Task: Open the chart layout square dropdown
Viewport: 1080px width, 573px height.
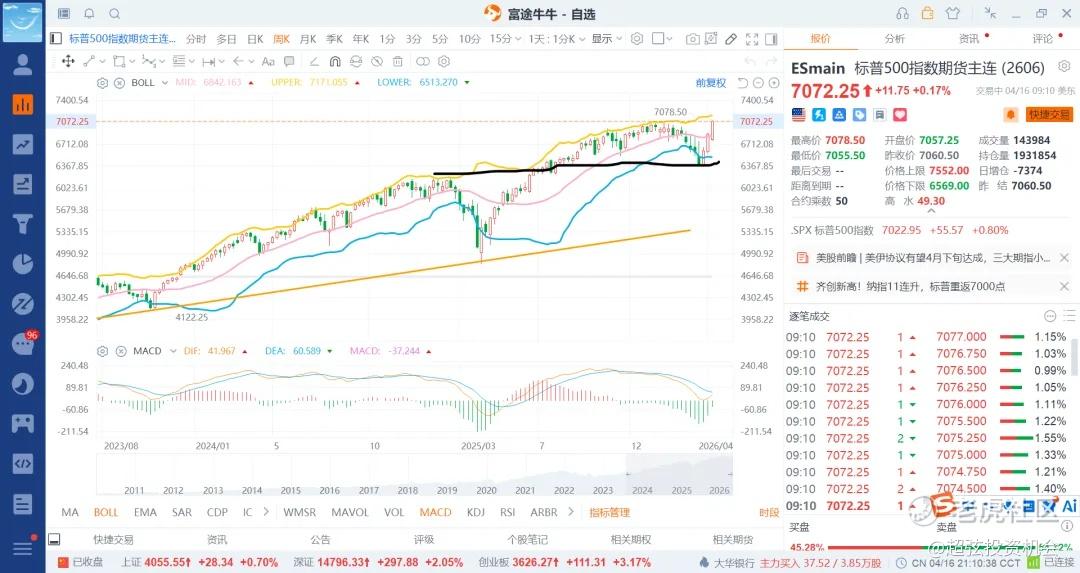Action: [x=662, y=39]
